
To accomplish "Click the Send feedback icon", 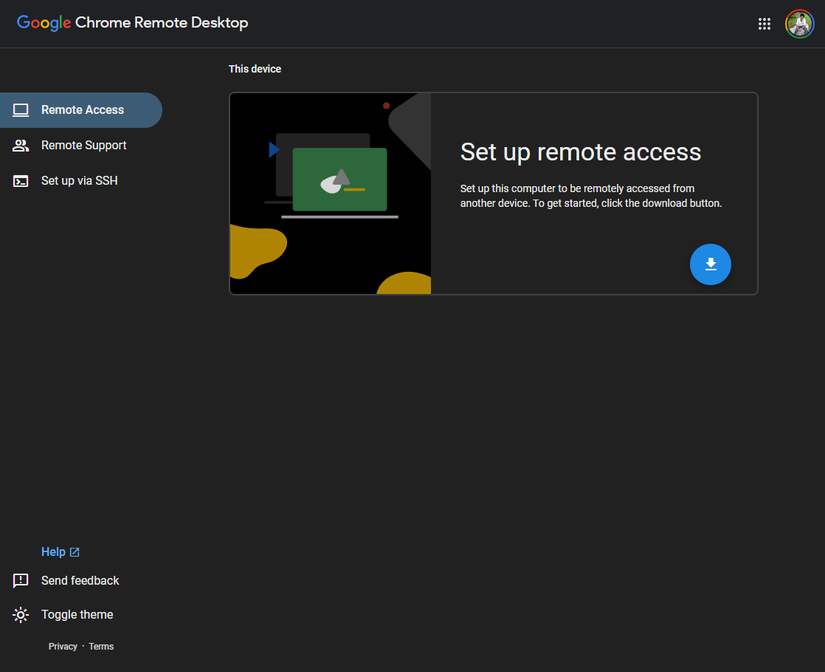I will point(20,580).
